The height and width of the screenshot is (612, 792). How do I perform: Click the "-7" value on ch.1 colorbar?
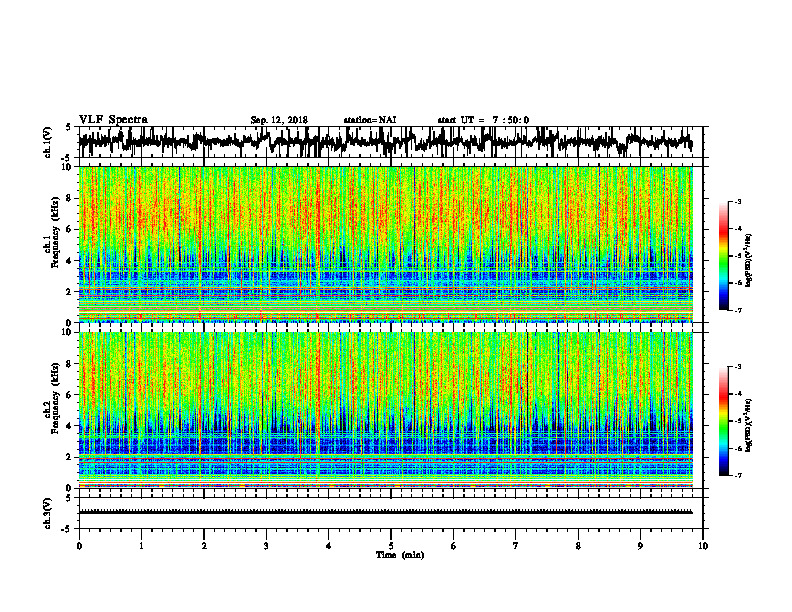click(737, 310)
